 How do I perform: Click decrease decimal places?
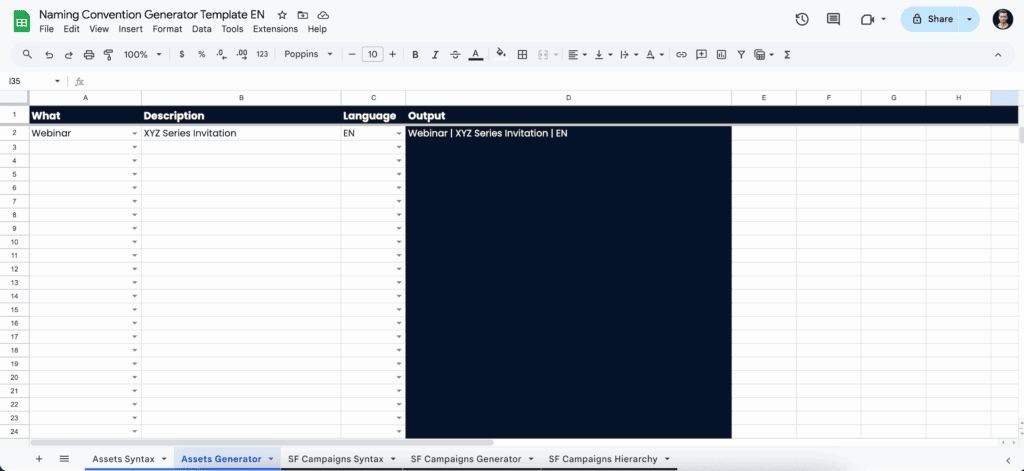221,55
